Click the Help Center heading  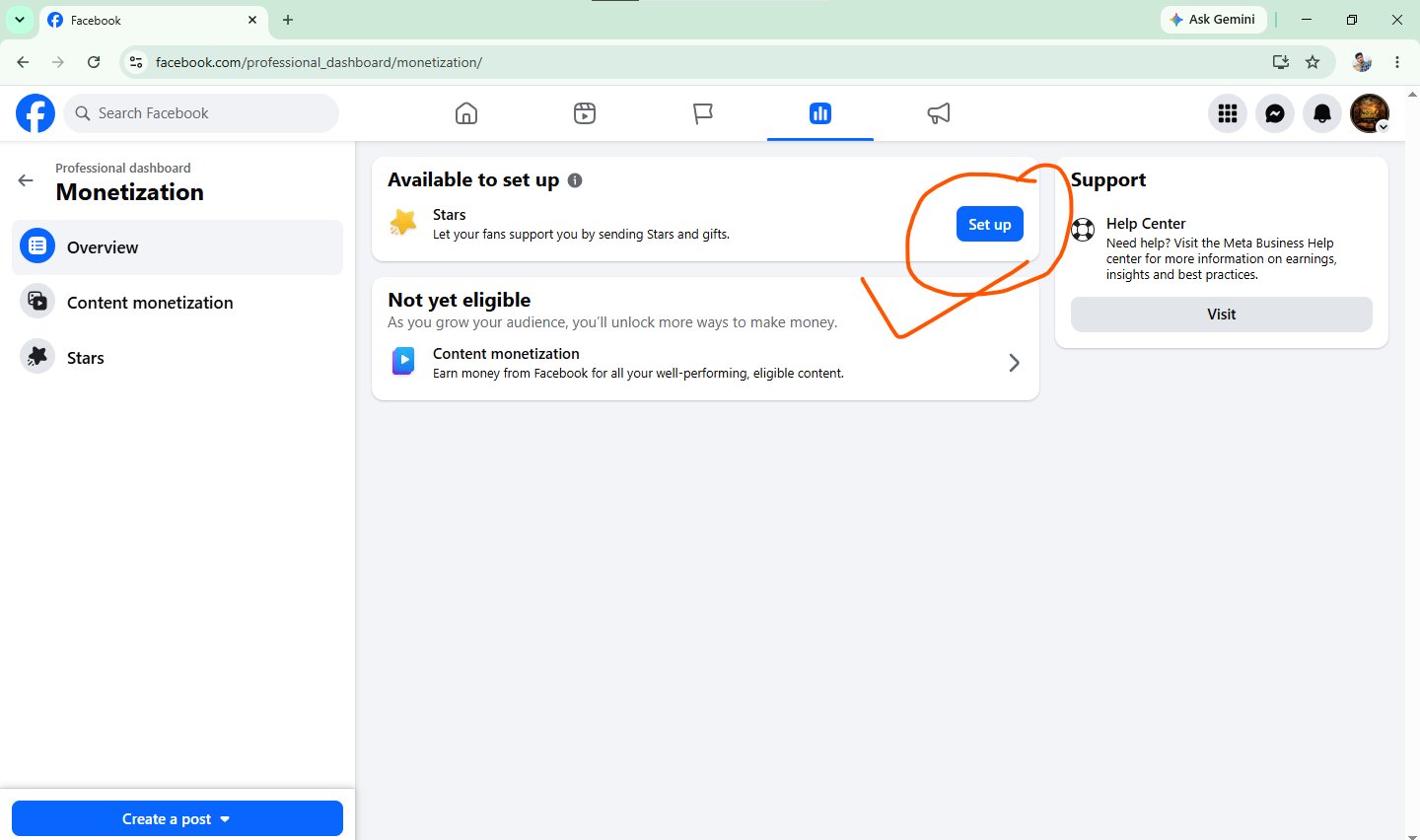[1146, 224]
